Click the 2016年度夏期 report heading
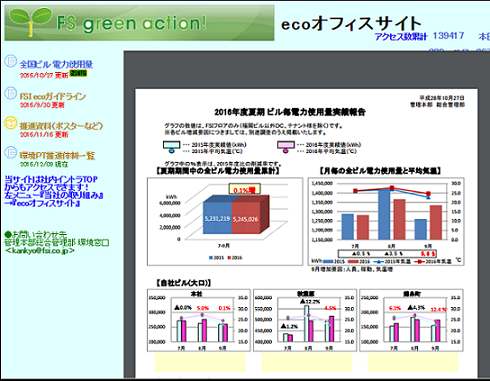Image resolution: width=490 pixels, height=381 pixels. 290,112
